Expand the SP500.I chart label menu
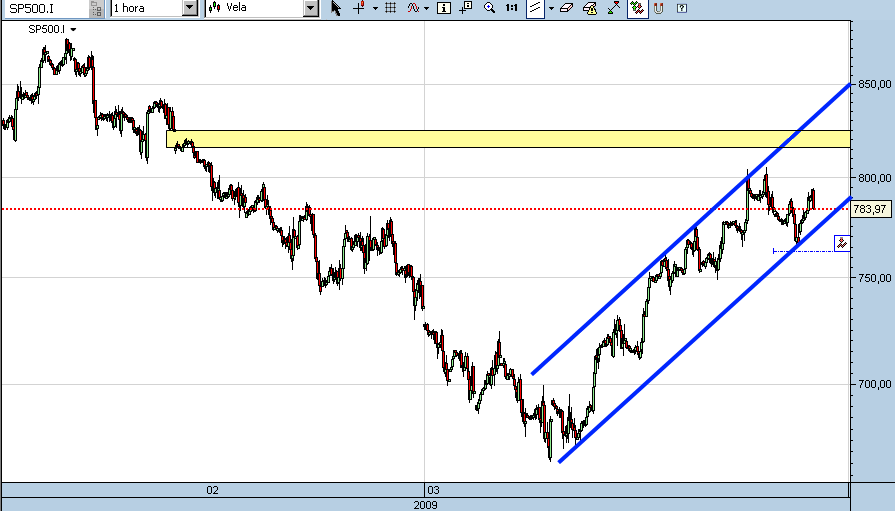 pyautogui.click(x=73, y=30)
